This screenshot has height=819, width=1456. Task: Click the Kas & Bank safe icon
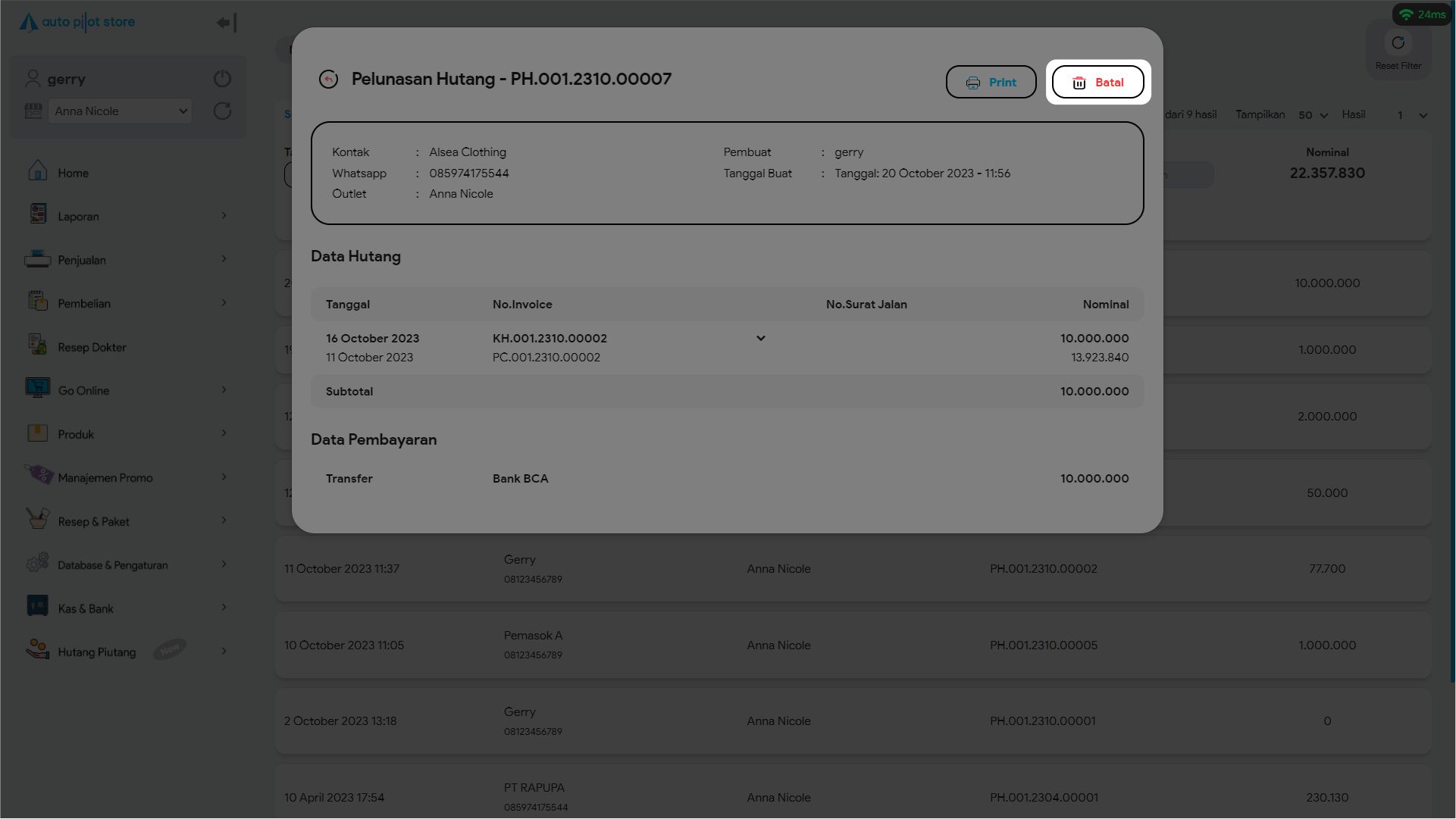point(37,606)
